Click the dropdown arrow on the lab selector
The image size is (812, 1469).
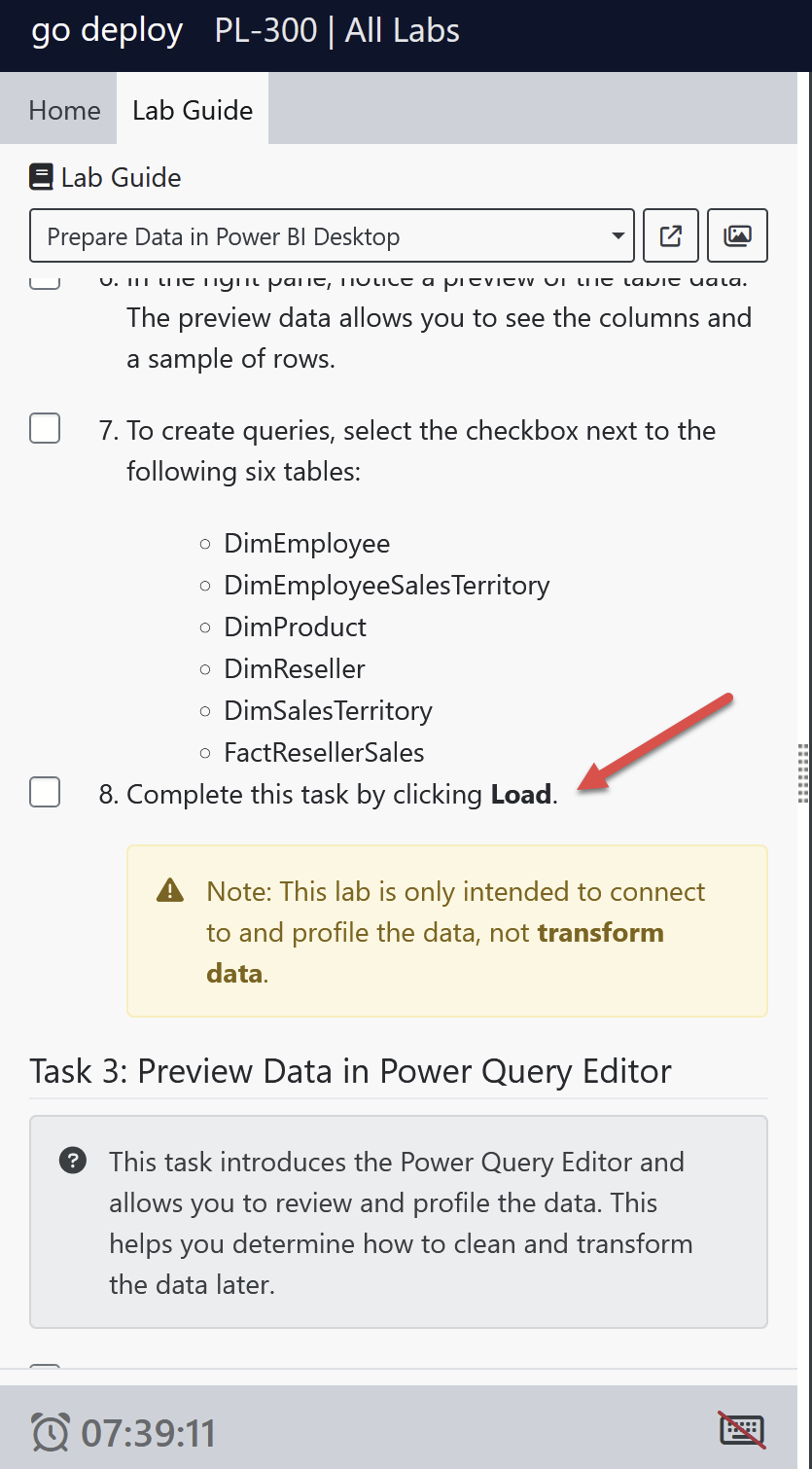(619, 235)
